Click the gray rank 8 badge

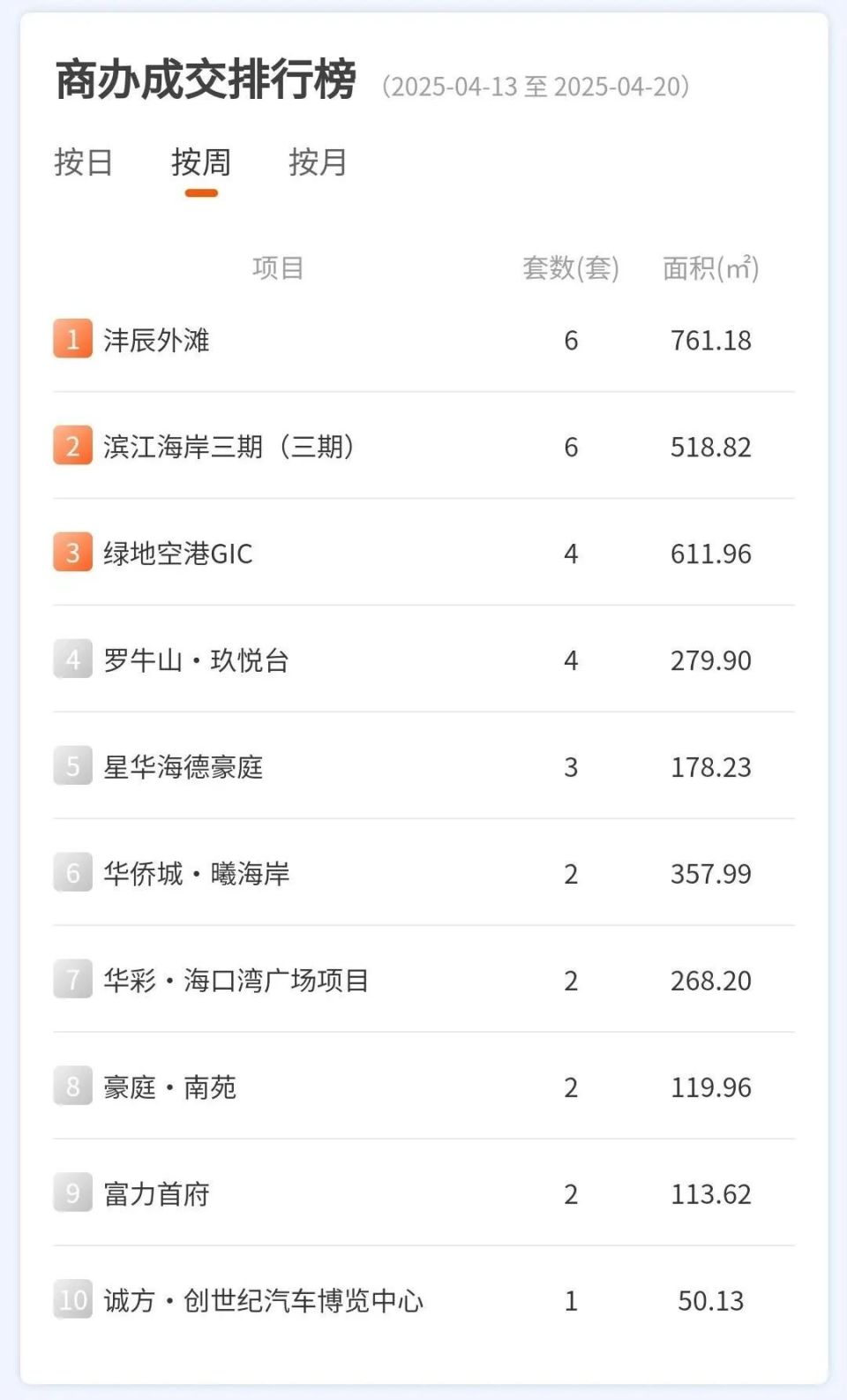tap(72, 1088)
